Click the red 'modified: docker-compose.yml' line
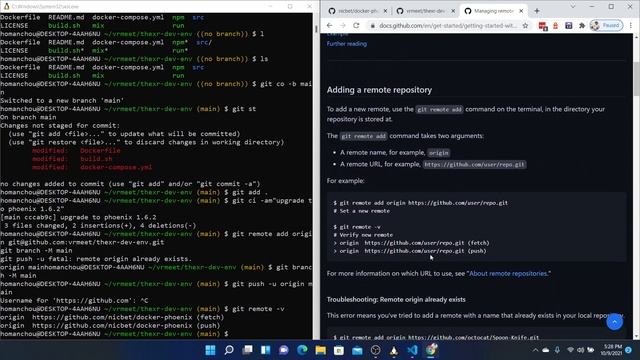Screen dimensions: 640x360 coord(92,167)
